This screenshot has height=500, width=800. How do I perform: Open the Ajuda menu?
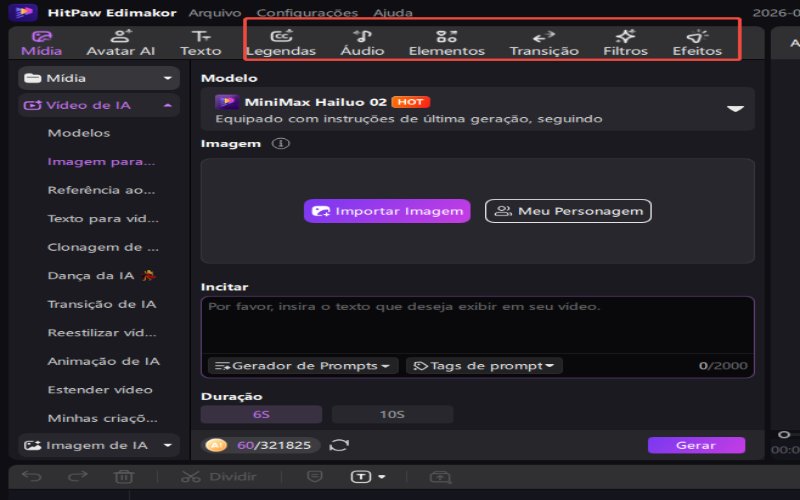pos(393,12)
